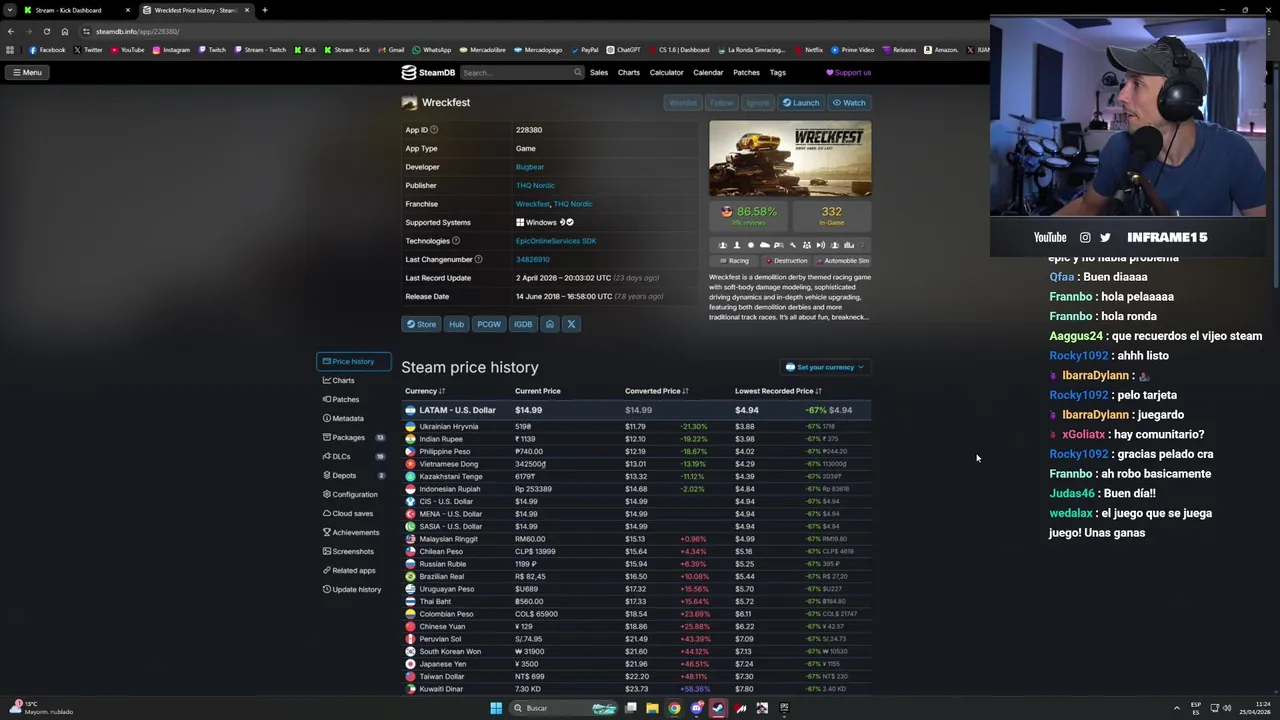Screen dimensions: 1280x720
Task: Open the tab search dropdown arrow
Action: coord(10,10)
